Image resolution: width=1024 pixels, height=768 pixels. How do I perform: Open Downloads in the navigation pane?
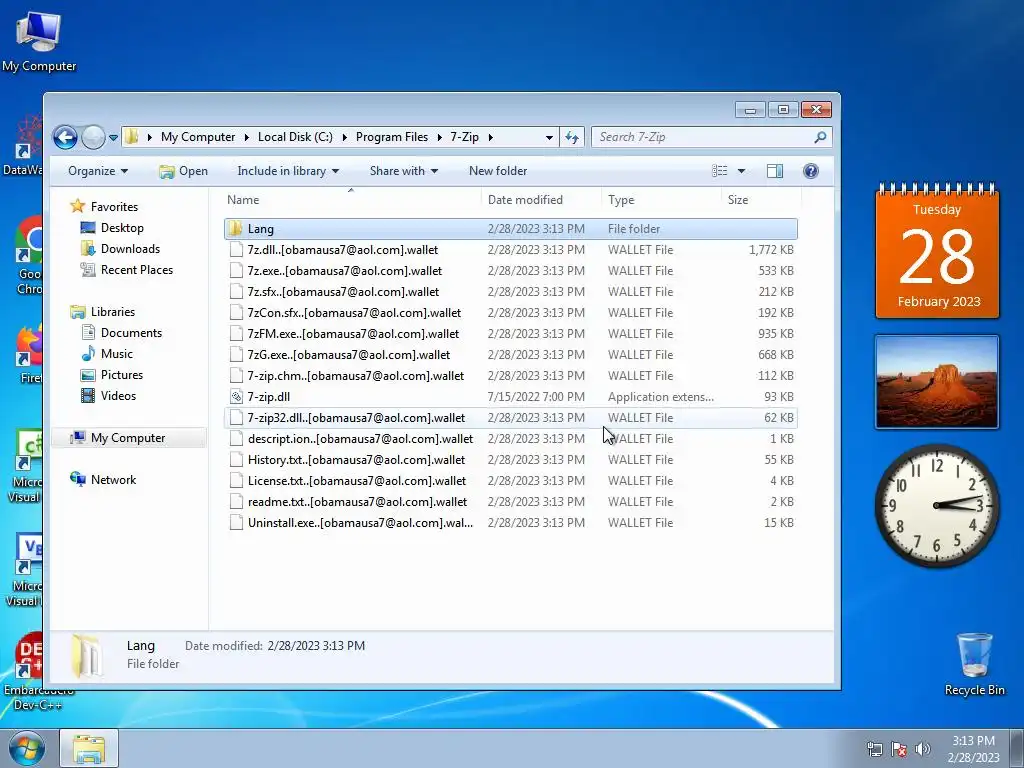(120, 249)
